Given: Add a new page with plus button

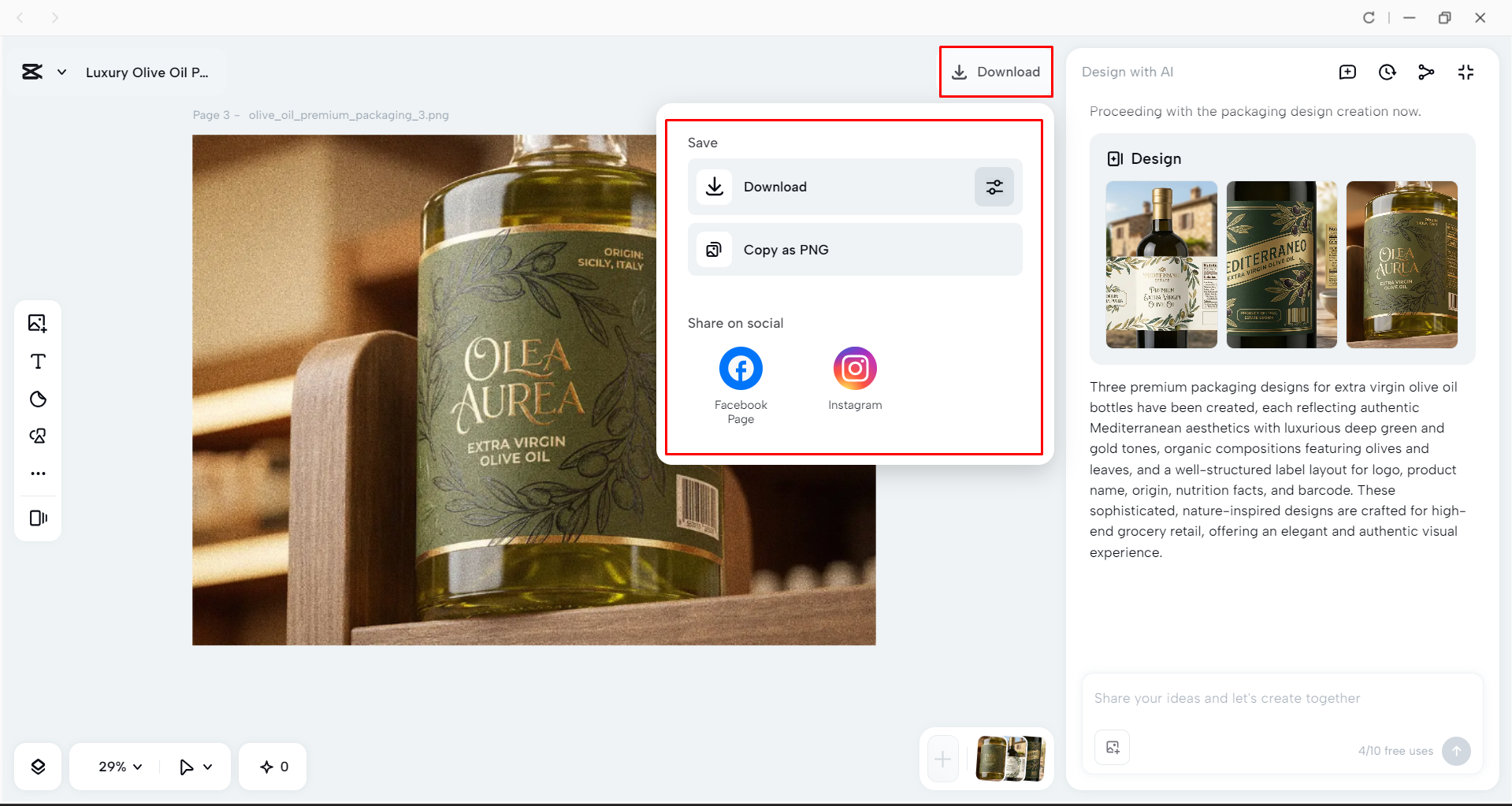Looking at the screenshot, I should pos(942,760).
